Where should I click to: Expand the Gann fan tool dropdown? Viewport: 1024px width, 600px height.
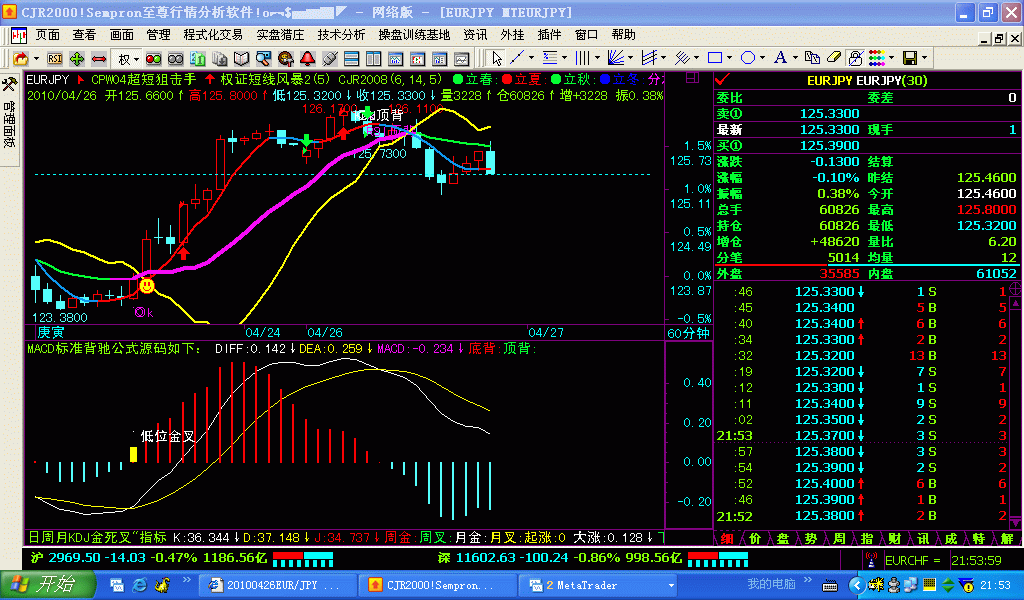pos(630,58)
